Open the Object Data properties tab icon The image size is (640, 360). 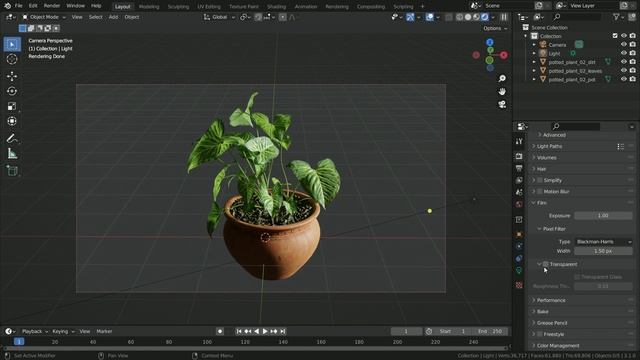[519, 270]
